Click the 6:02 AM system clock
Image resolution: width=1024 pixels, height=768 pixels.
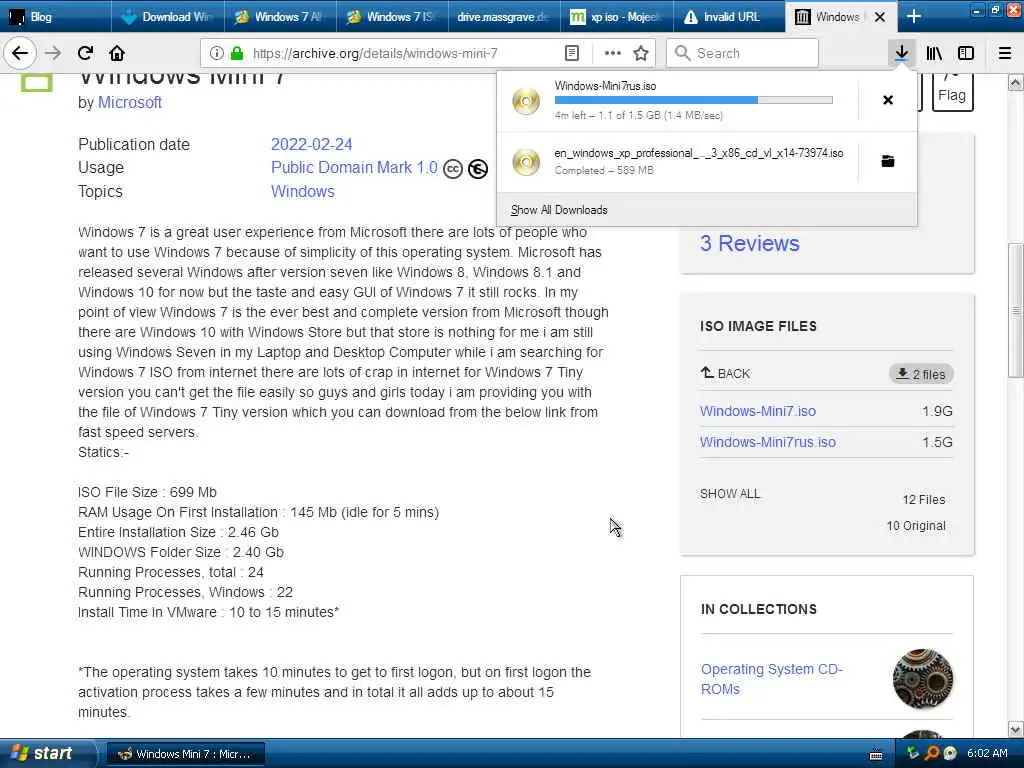(987, 753)
